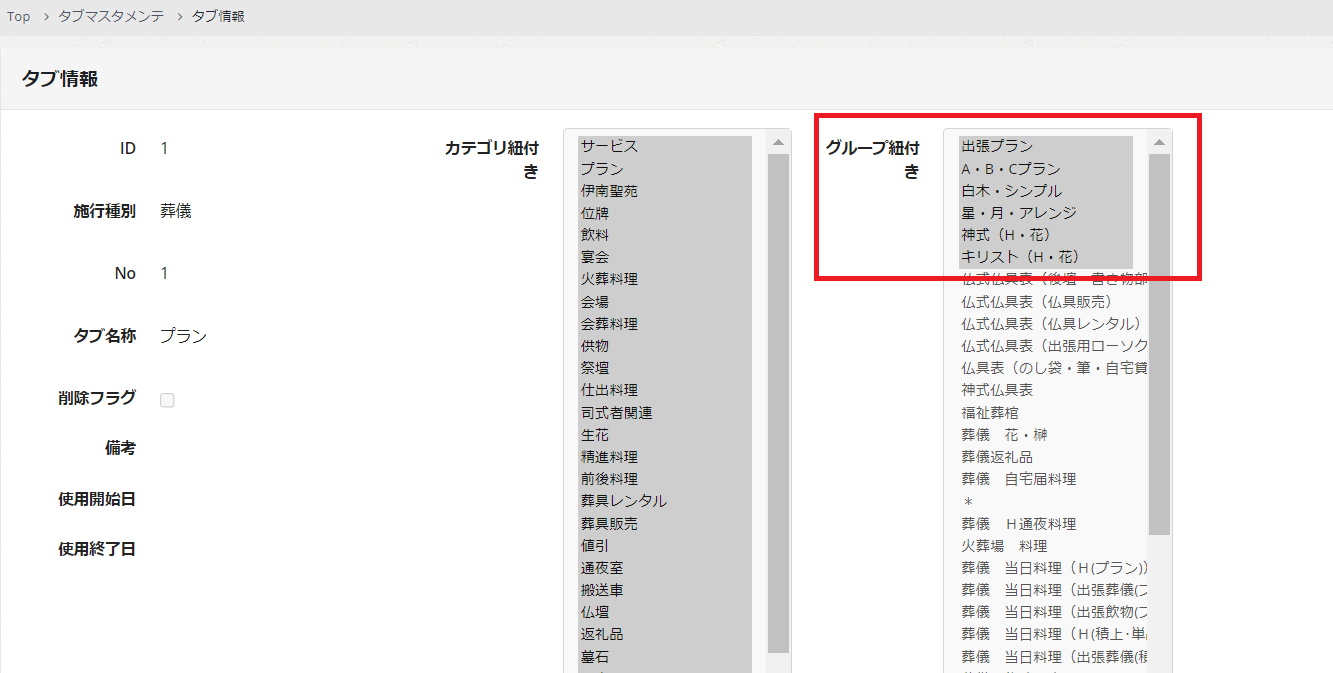
Task: Select 返礼品 in the category list
Action: coord(602,634)
